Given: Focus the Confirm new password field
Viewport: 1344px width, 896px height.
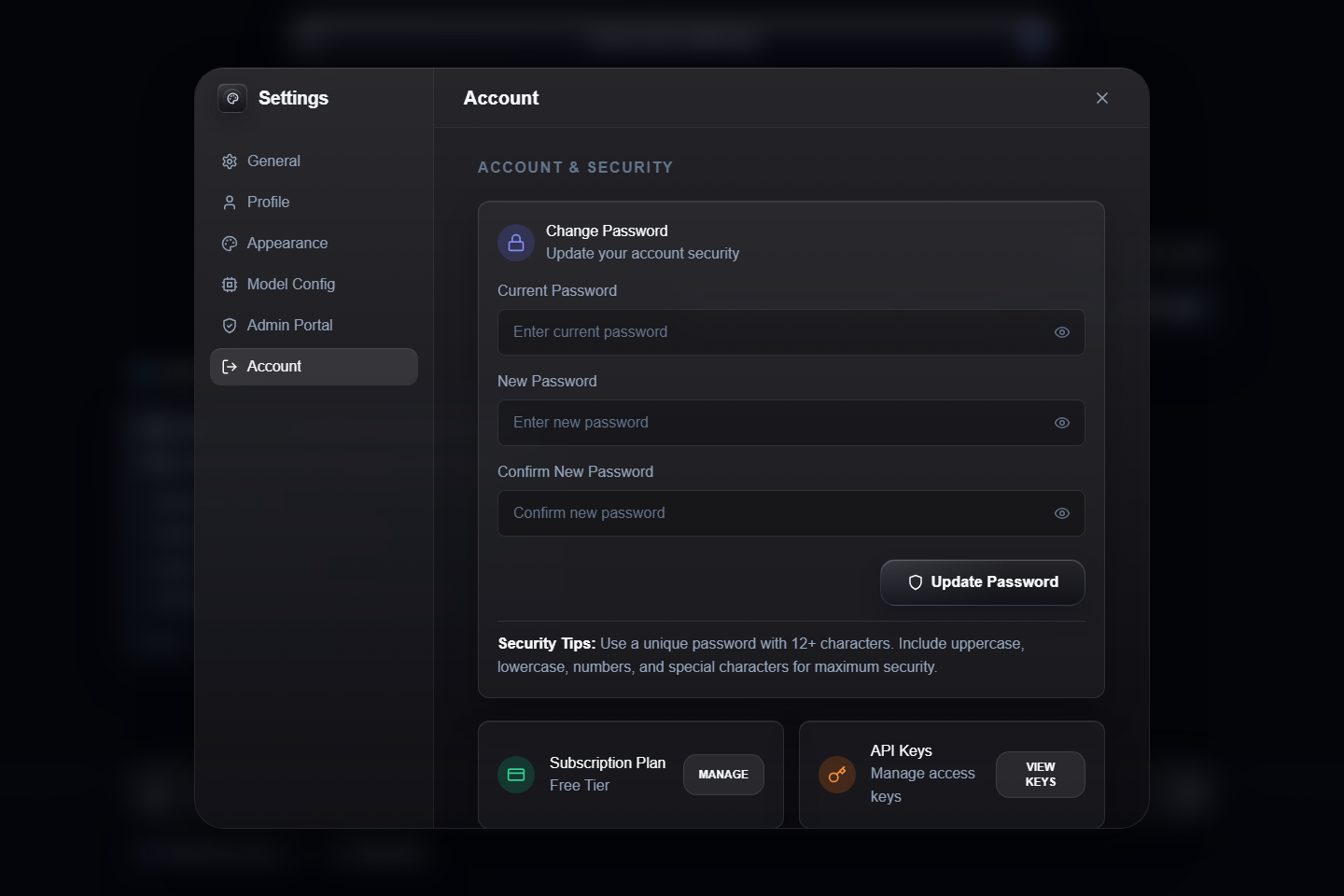Looking at the screenshot, I should point(791,513).
